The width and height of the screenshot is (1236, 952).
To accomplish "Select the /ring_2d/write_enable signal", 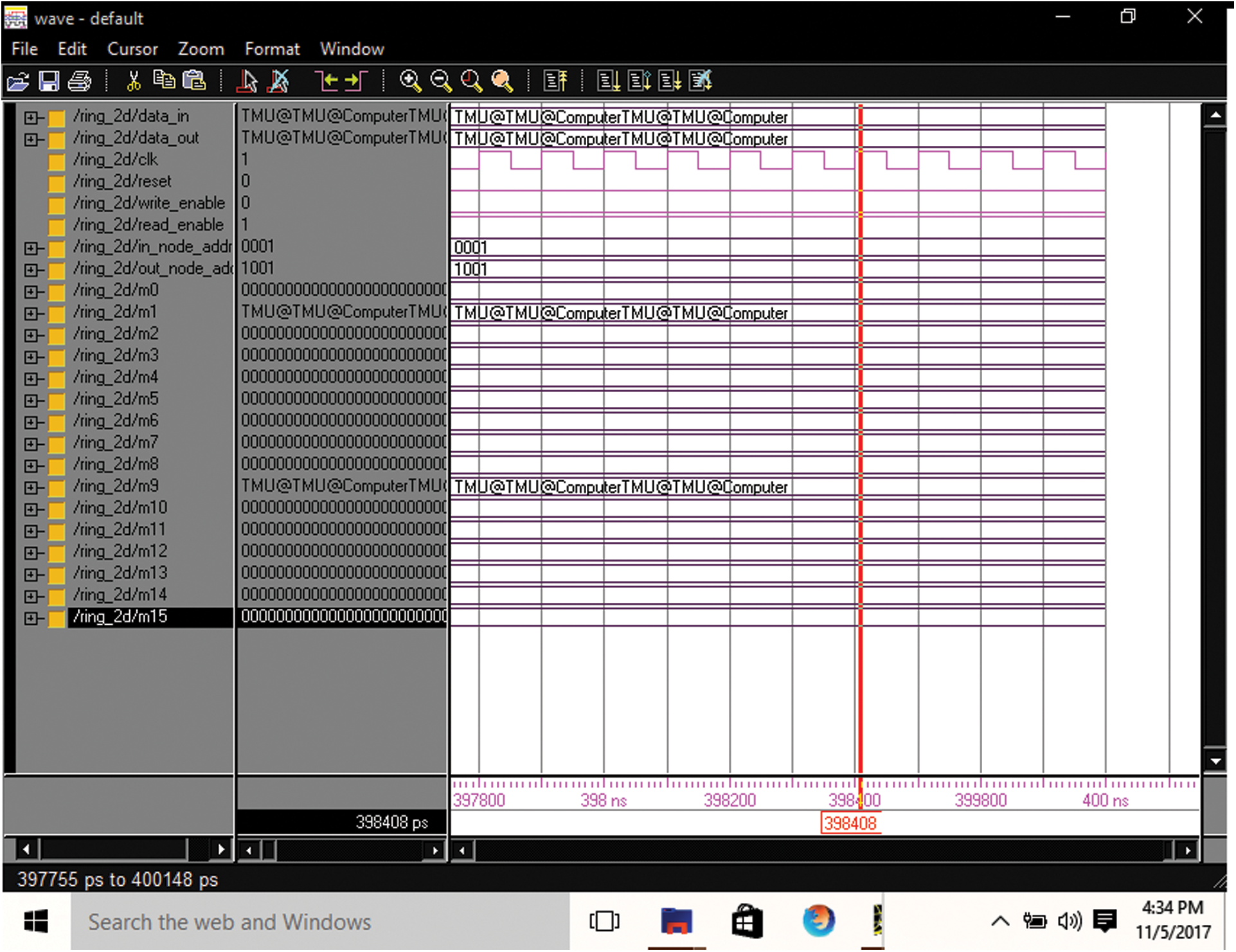I will click(x=149, y=204).
